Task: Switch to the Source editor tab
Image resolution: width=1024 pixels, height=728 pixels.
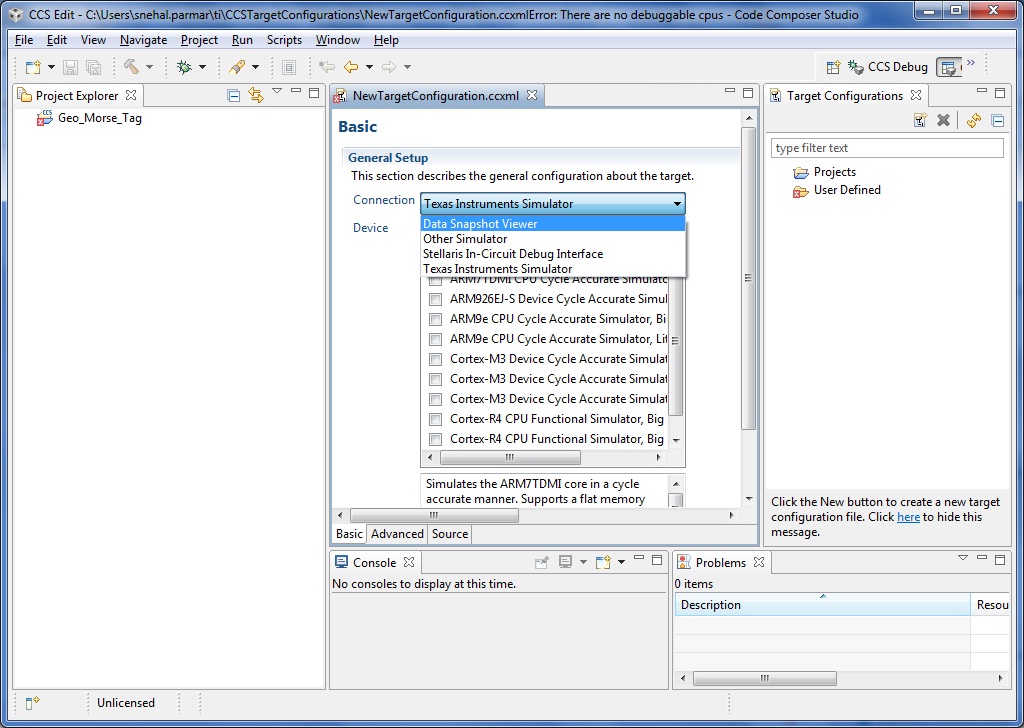Action: (450, 534)
